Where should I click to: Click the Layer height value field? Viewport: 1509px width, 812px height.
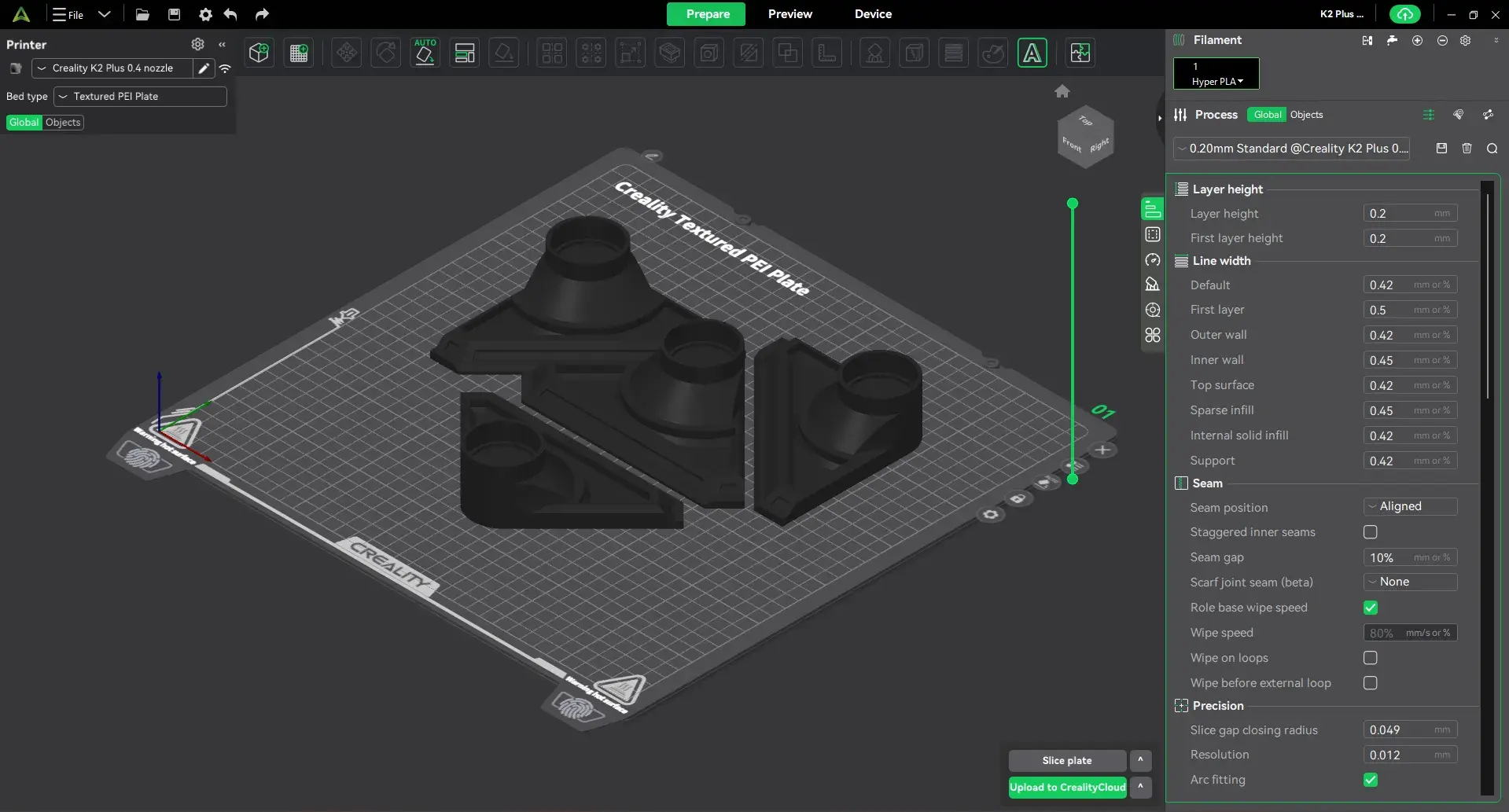tap(1410, 213)
